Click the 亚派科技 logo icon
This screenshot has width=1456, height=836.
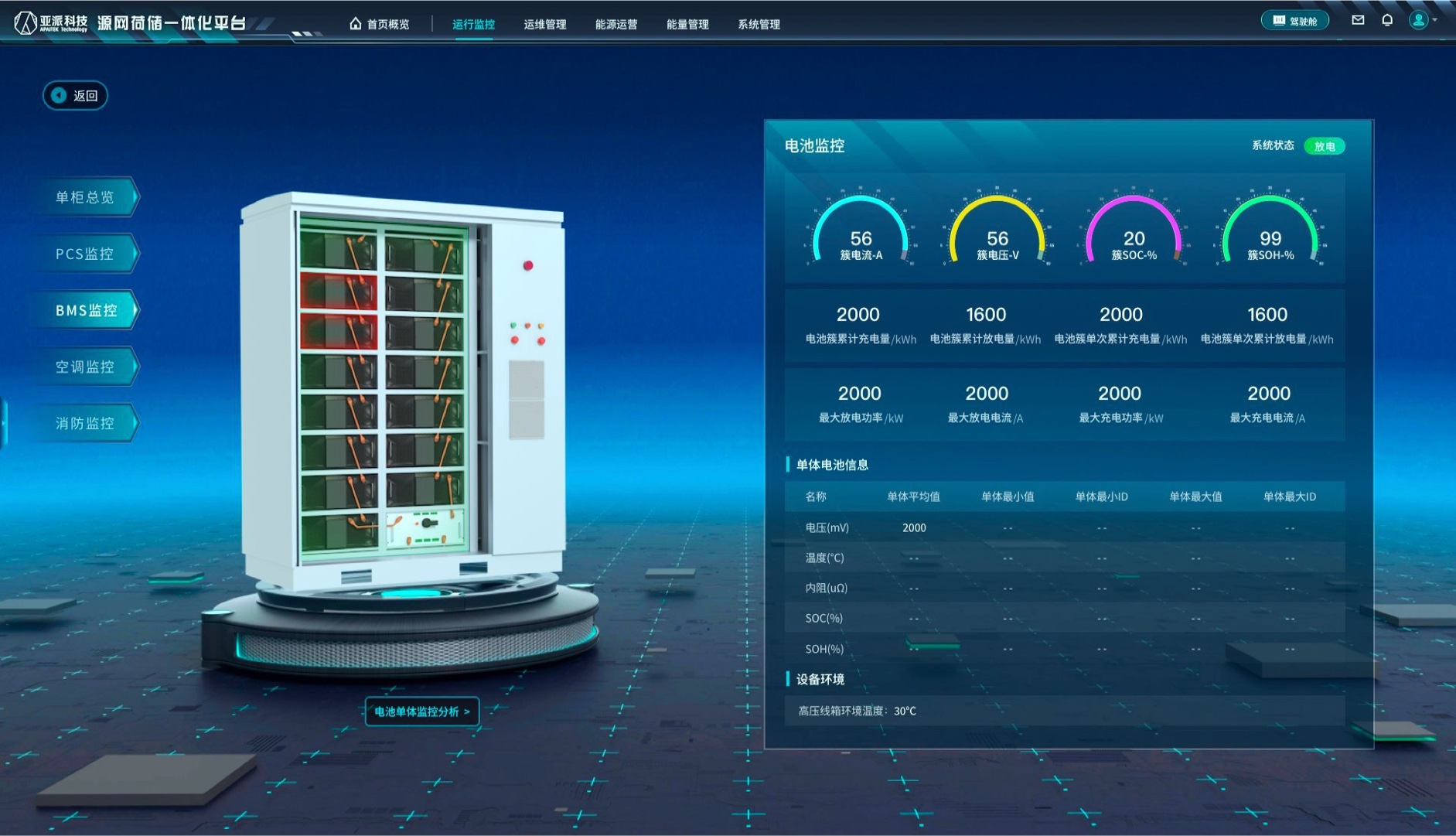(x=26, y=23)
